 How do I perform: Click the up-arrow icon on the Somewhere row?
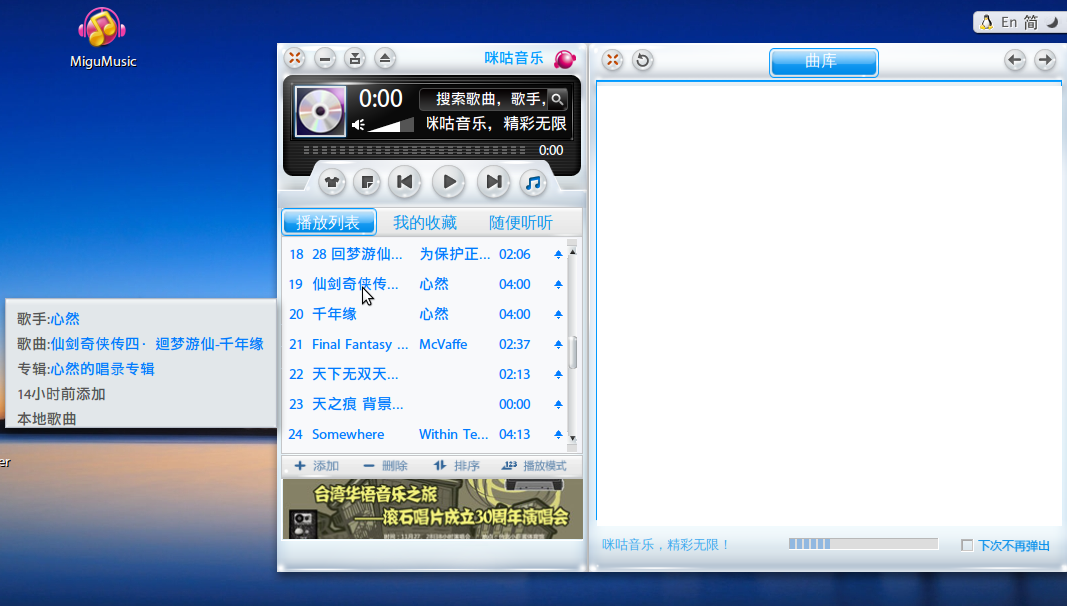point(558,434)
